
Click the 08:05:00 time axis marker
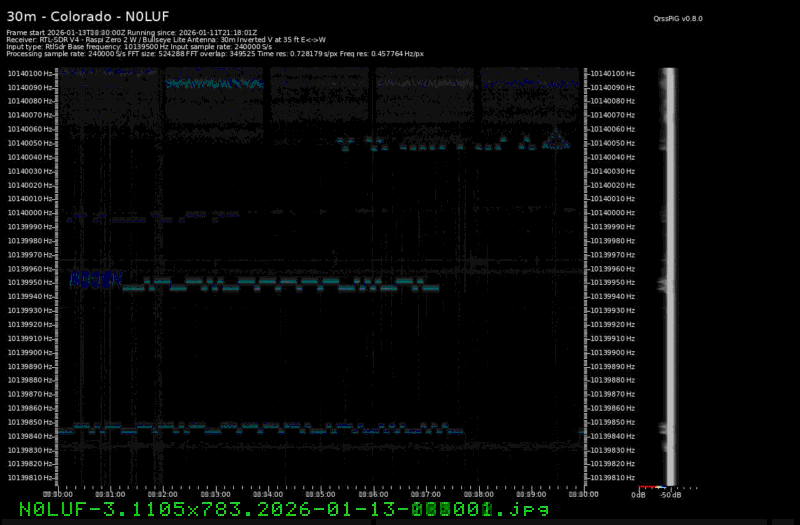[320, 494]
